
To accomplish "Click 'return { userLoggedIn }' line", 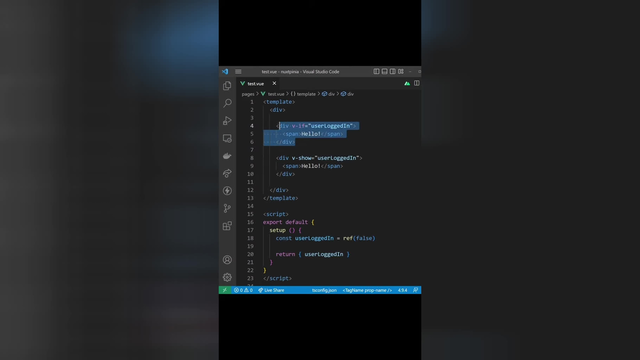I will coord(313,254).
